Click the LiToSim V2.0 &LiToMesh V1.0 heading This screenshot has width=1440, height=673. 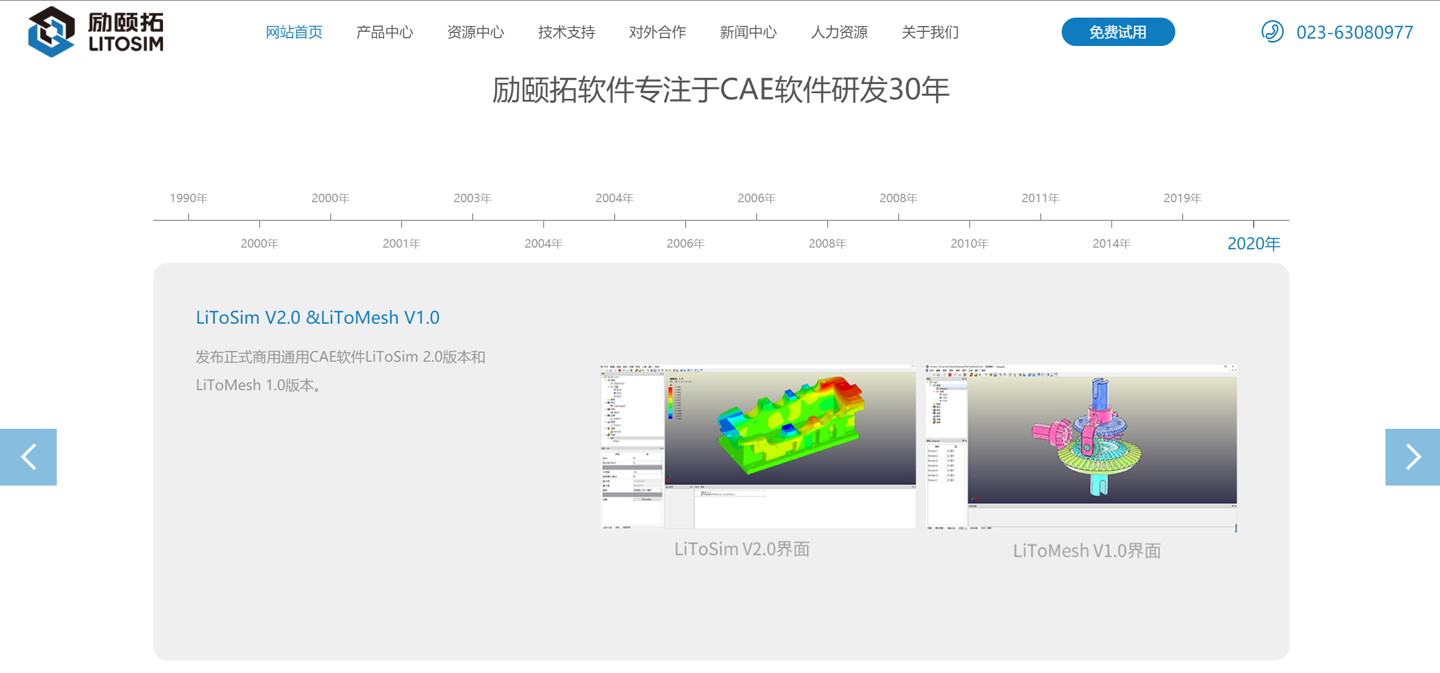317,316
